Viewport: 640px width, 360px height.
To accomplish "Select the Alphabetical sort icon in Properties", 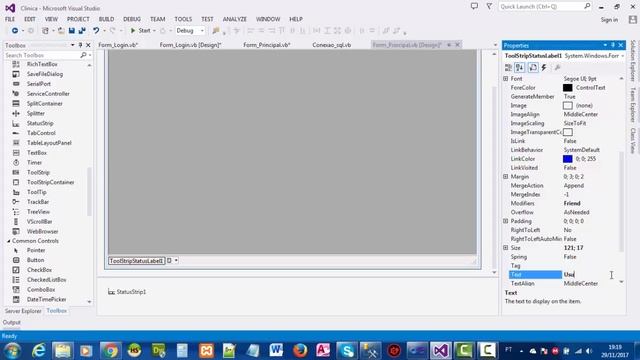I will [519, 68].
